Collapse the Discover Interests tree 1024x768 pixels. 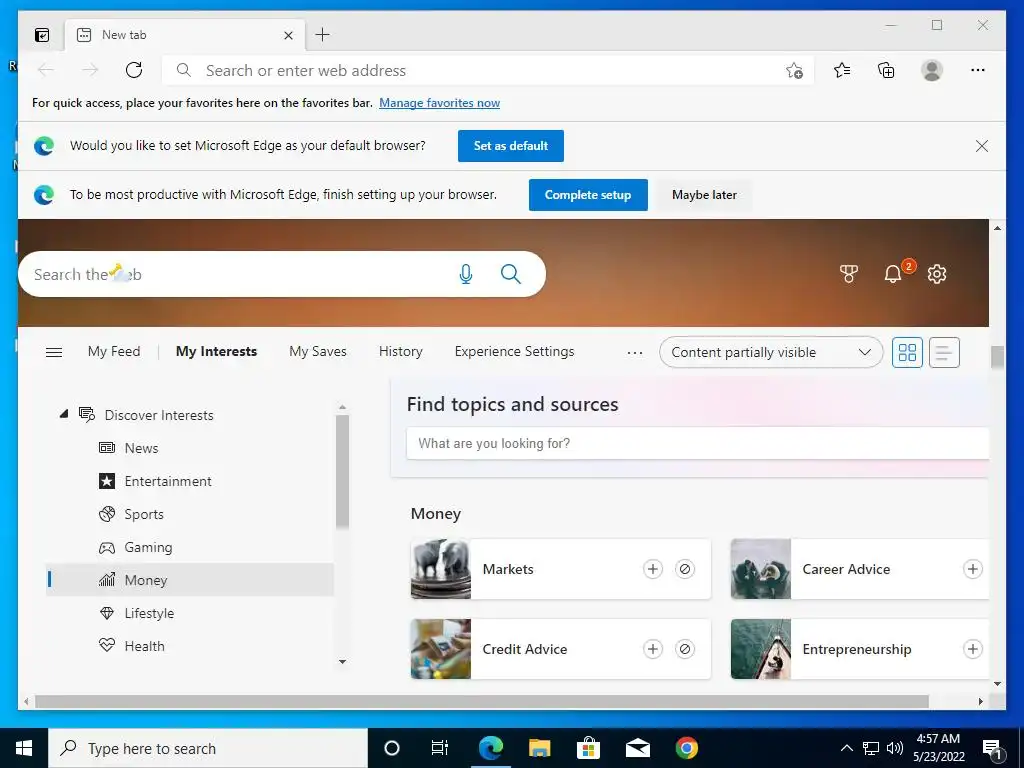pos(64,413)
